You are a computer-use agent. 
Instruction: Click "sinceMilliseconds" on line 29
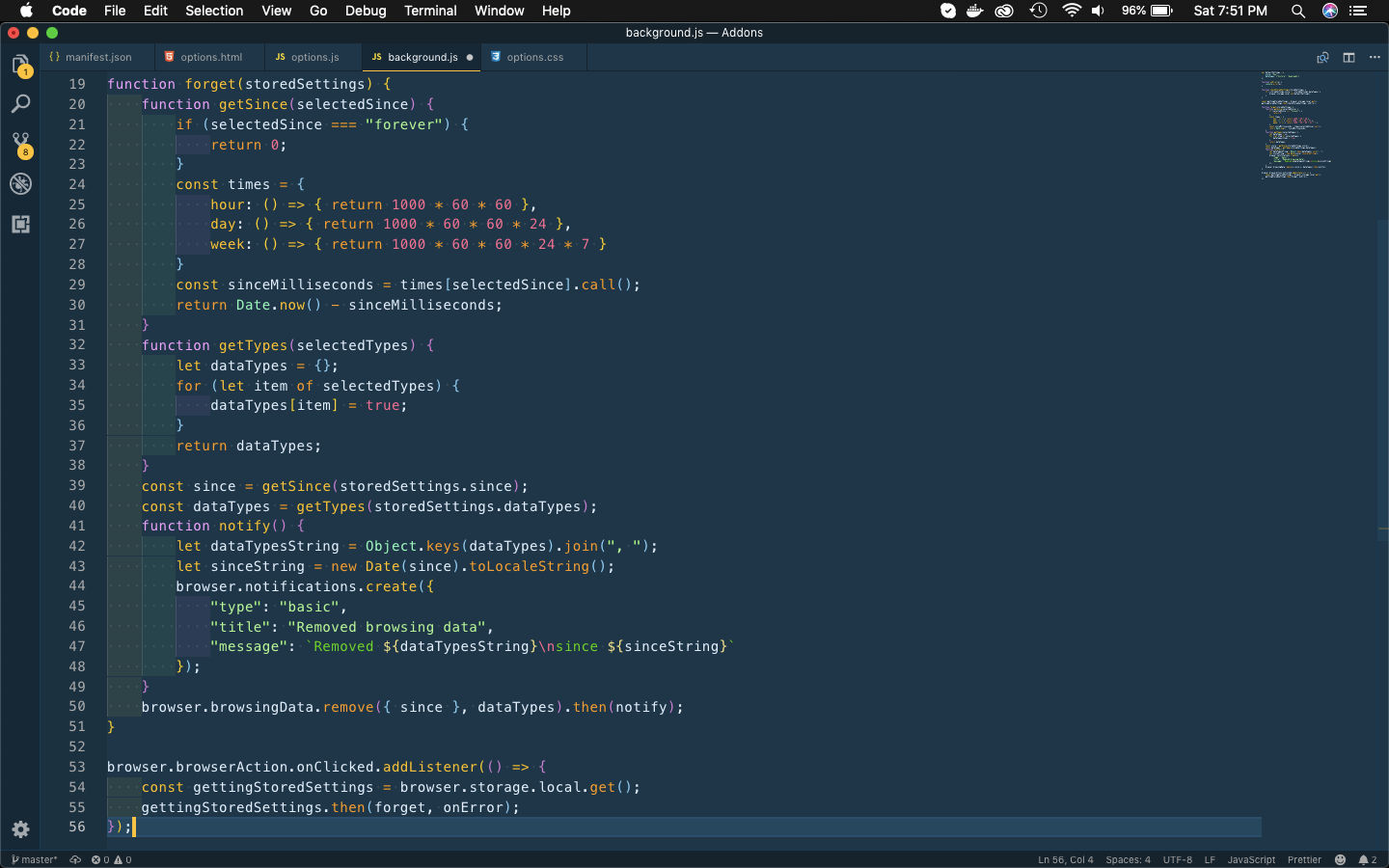301,285
